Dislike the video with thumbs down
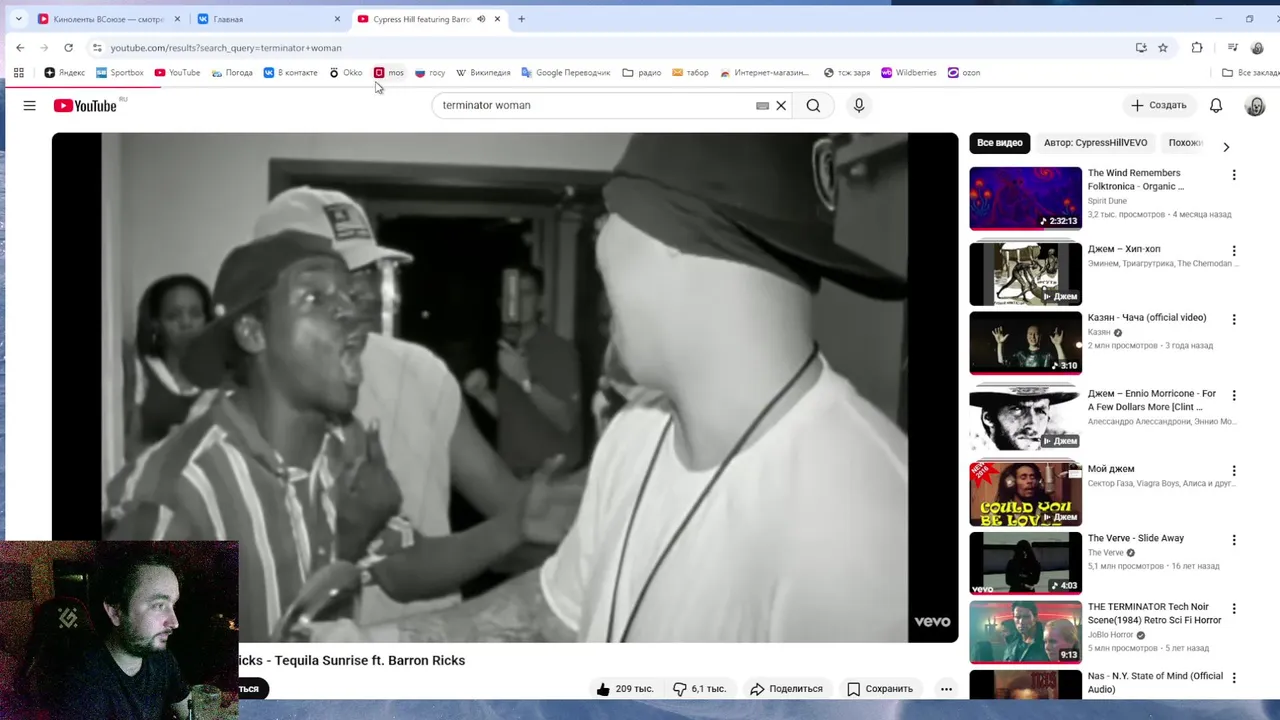 [x=699, y=689]
